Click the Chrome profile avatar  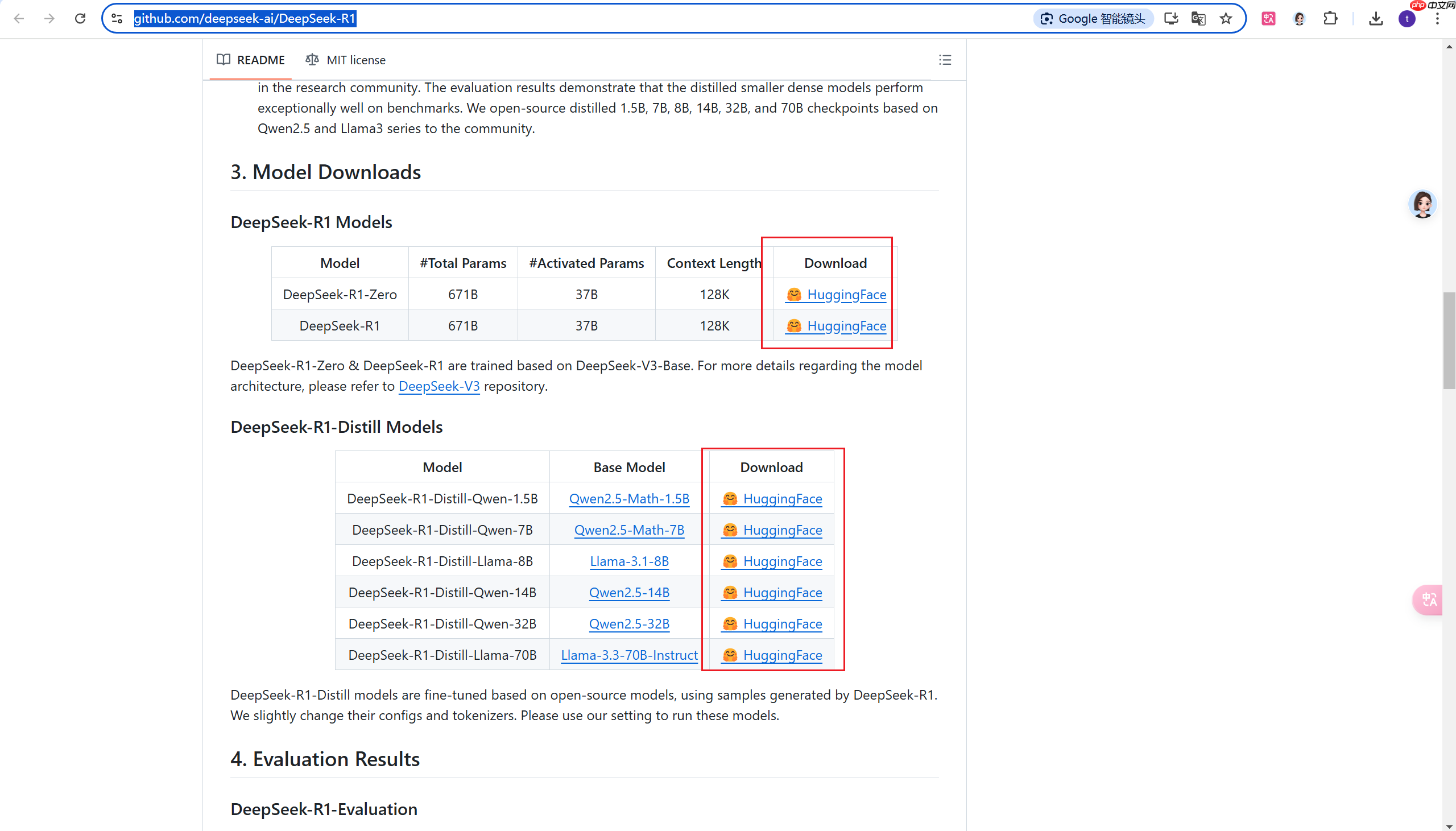click(x=1407, y=19)
